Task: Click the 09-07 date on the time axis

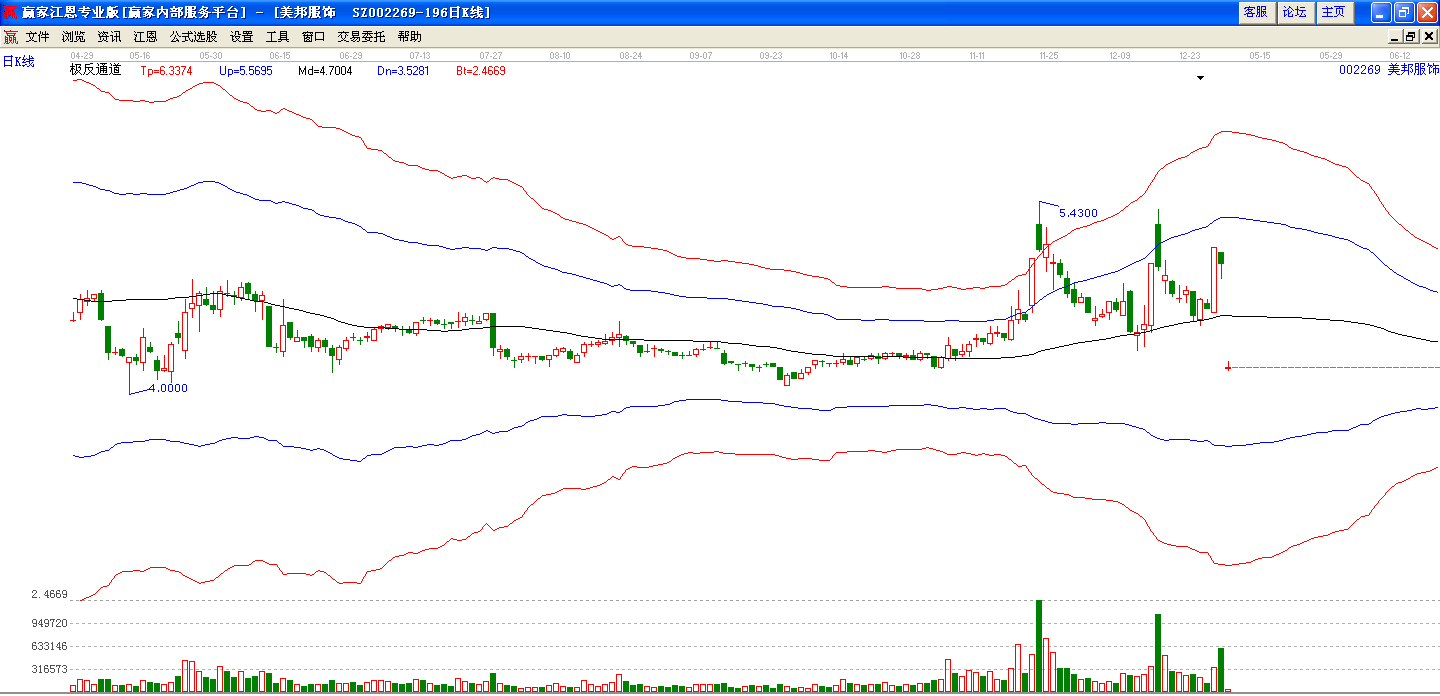Action: (x=700, y=56)
